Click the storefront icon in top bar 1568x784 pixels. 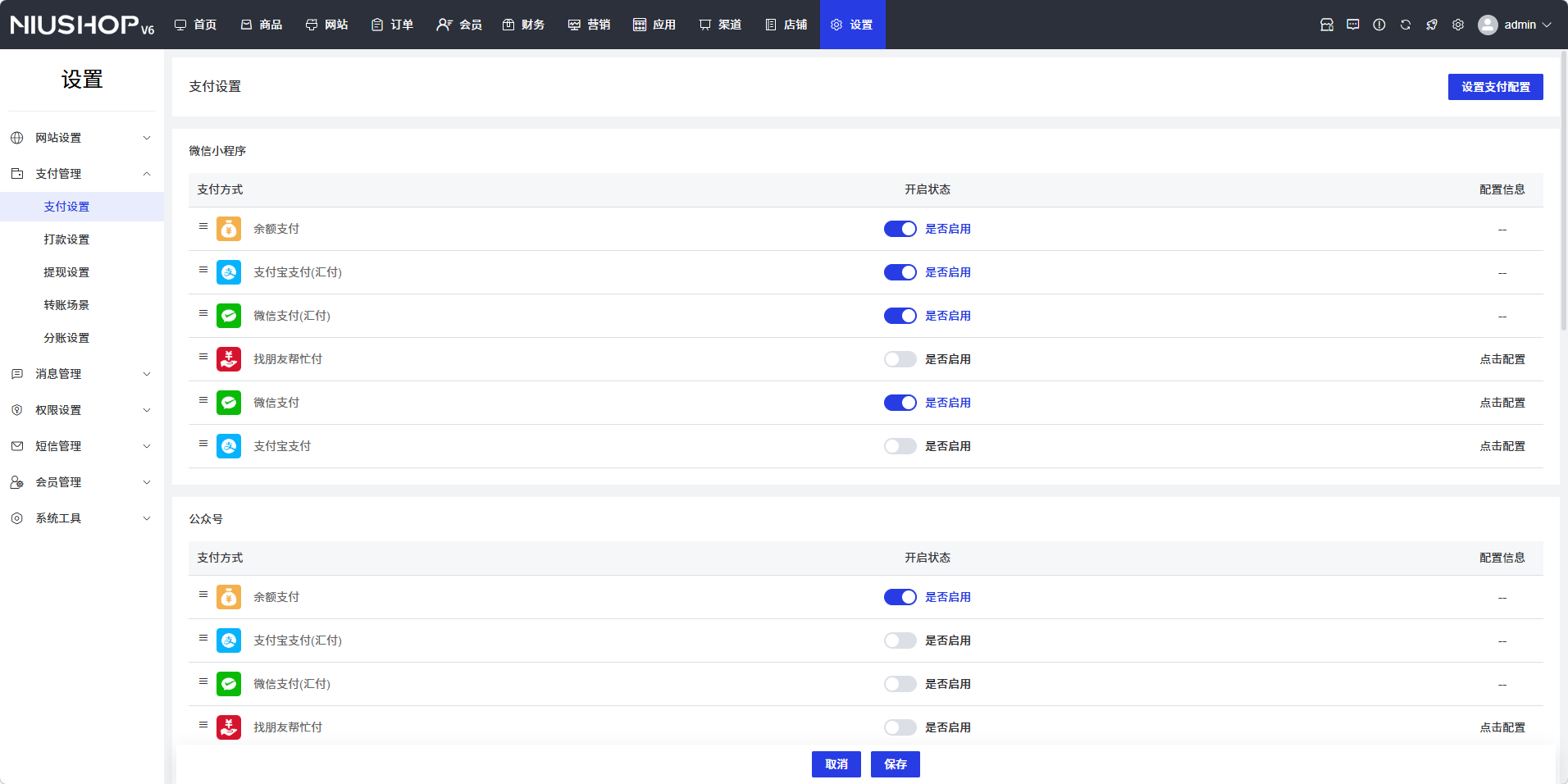[x=1327, y=25]
